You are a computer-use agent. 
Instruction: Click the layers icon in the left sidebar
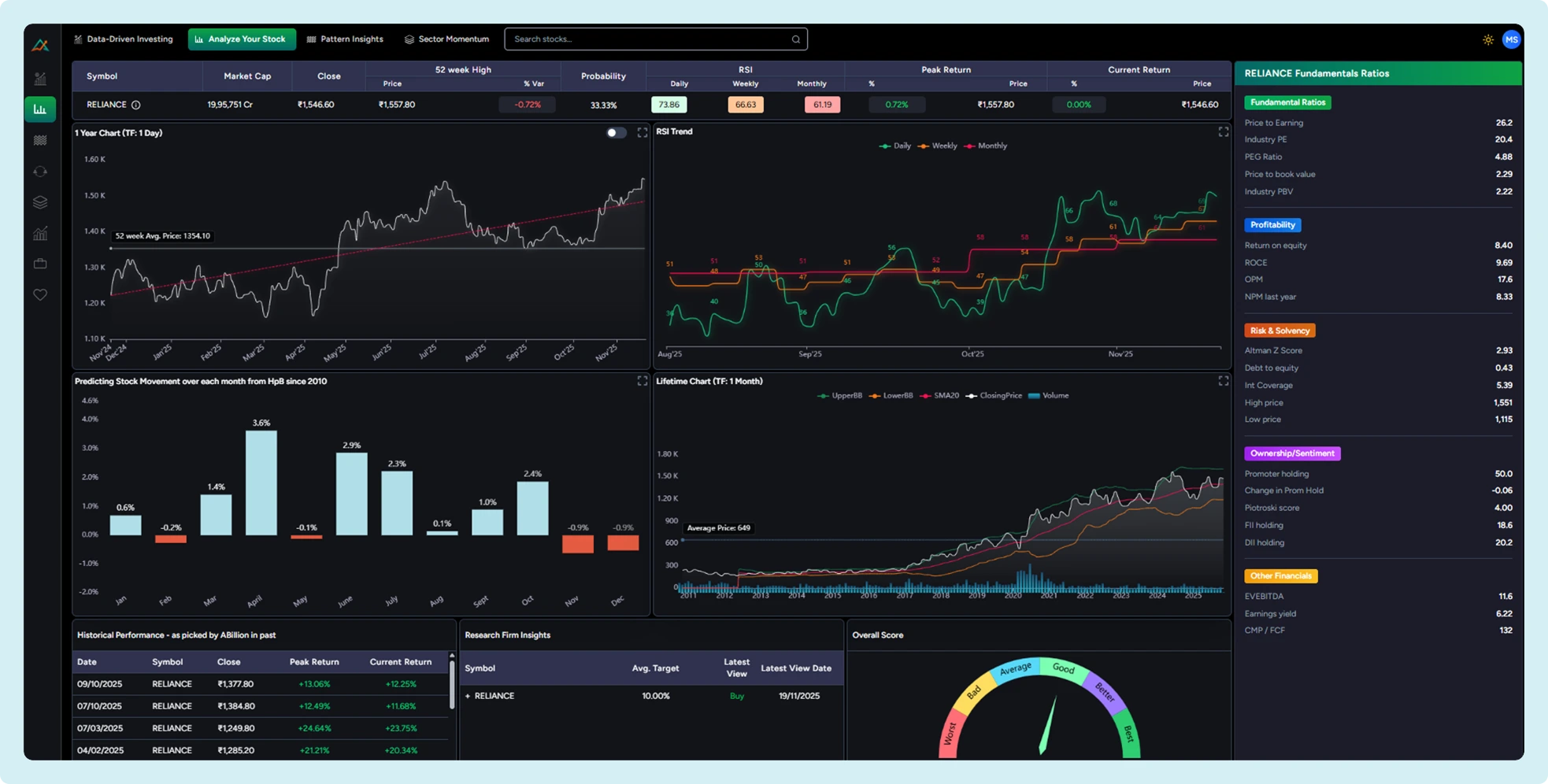click(x=40, y=202)
